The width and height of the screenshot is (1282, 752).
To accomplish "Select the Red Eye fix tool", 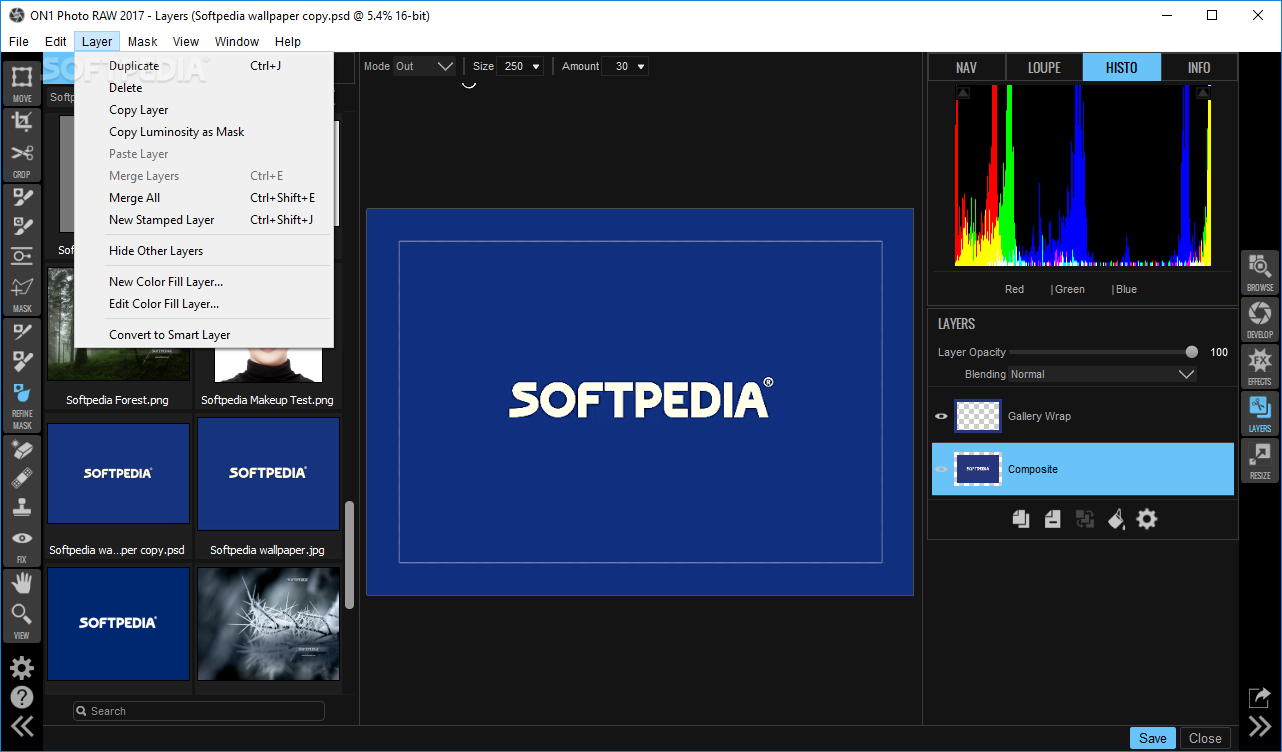I will tap(22, 538).
